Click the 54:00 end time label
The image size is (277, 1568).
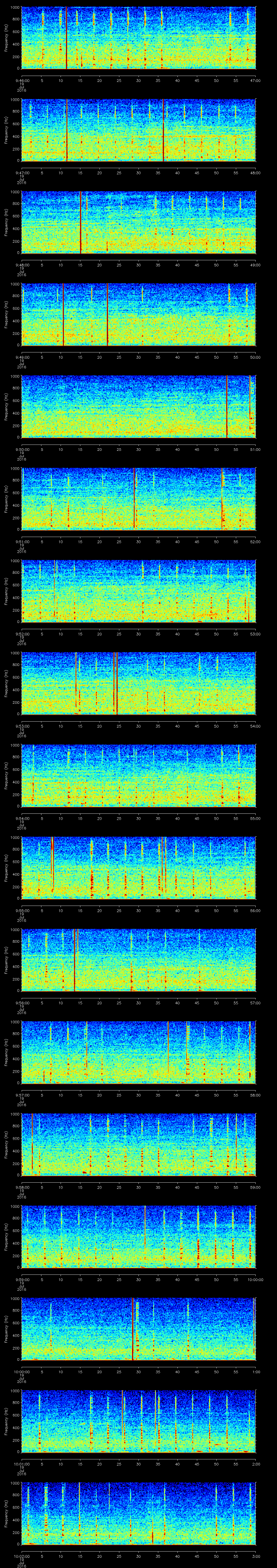coord(255,726)
